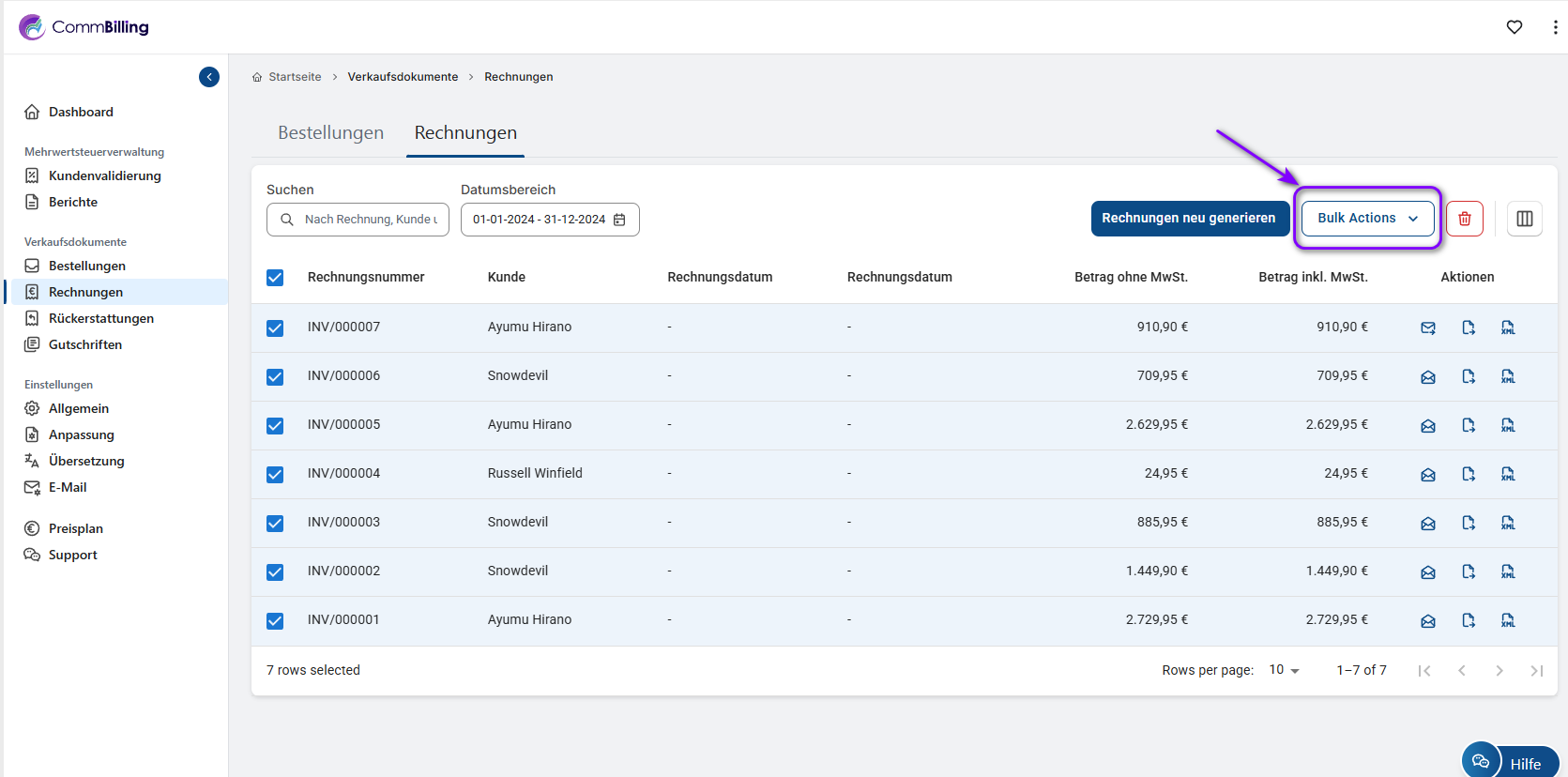This screenshot has width=1568, height=777.
Task: Go to Startseite breadcrumb link
Action: tap(295, 77)
